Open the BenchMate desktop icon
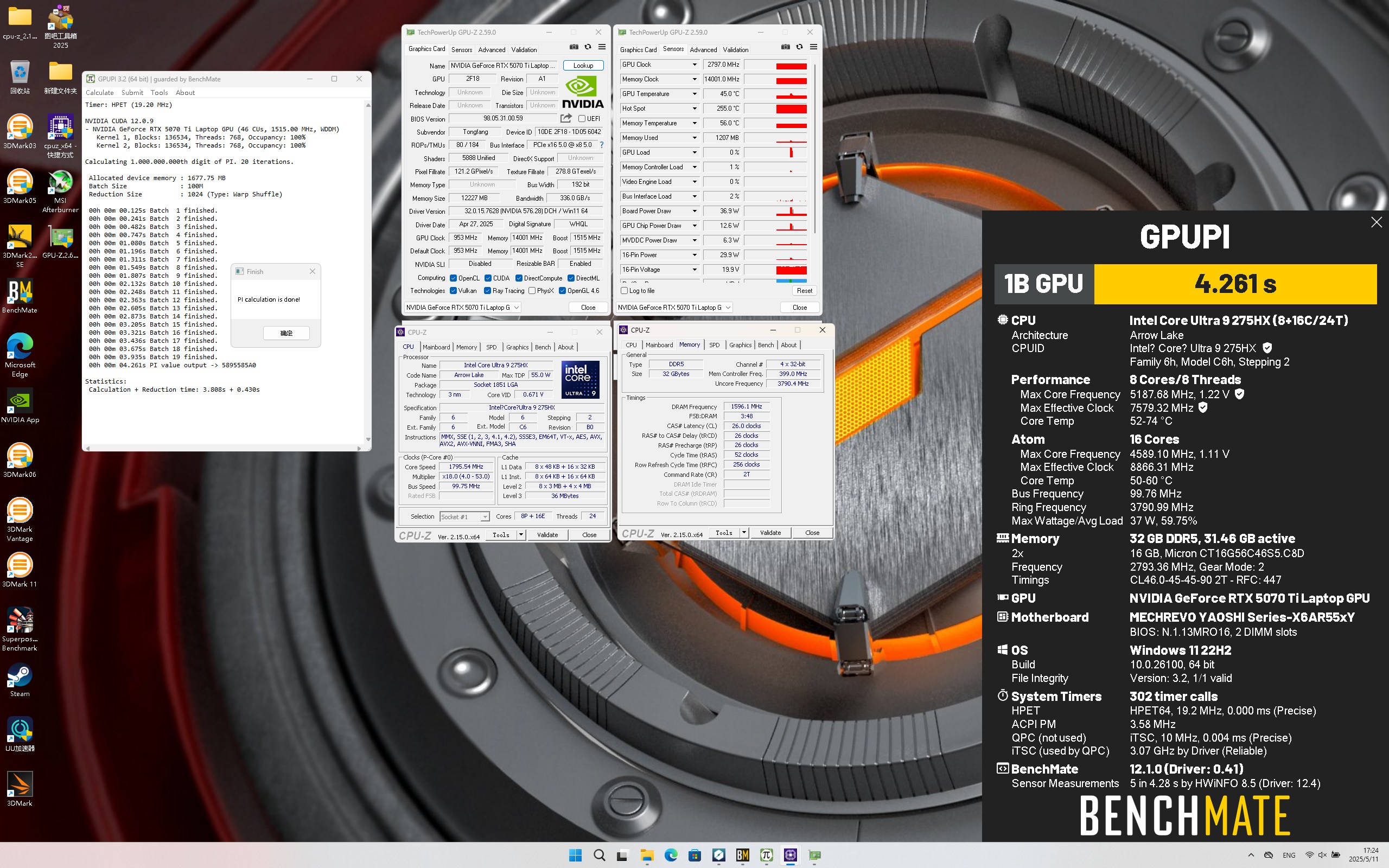This screenshot has height=868, width=1389. [20, 296]
